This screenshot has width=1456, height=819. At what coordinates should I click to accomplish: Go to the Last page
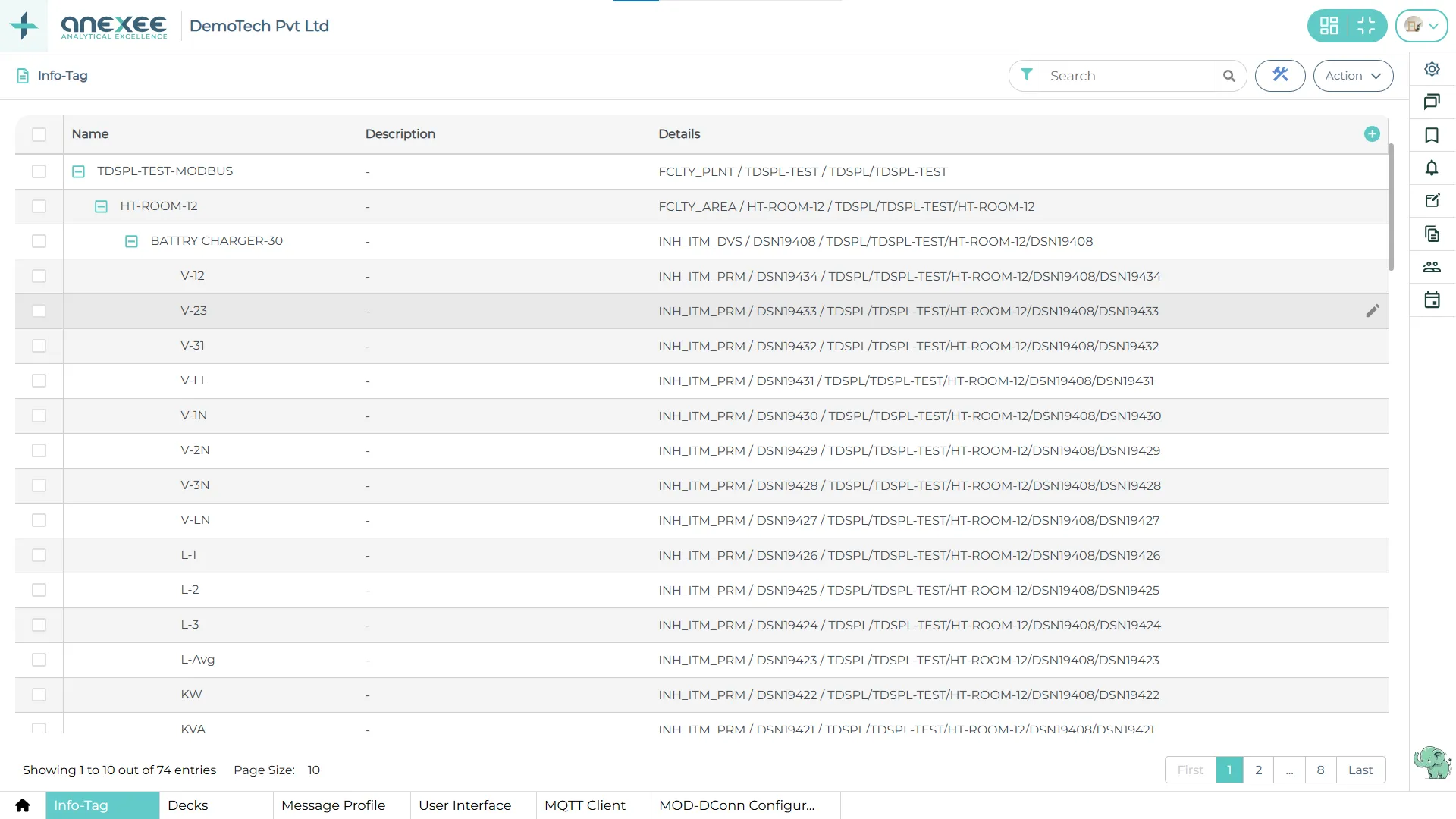point(1360,770)
